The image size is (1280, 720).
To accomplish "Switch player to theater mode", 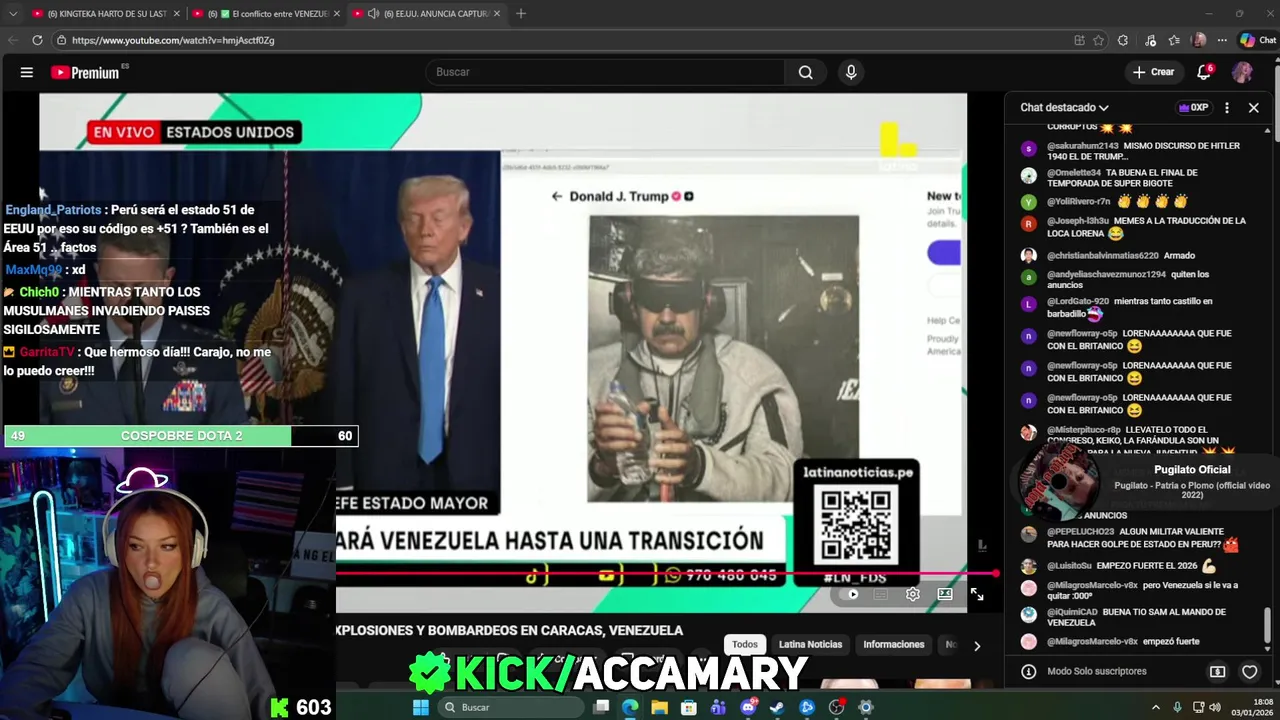I will pos(945,594).
